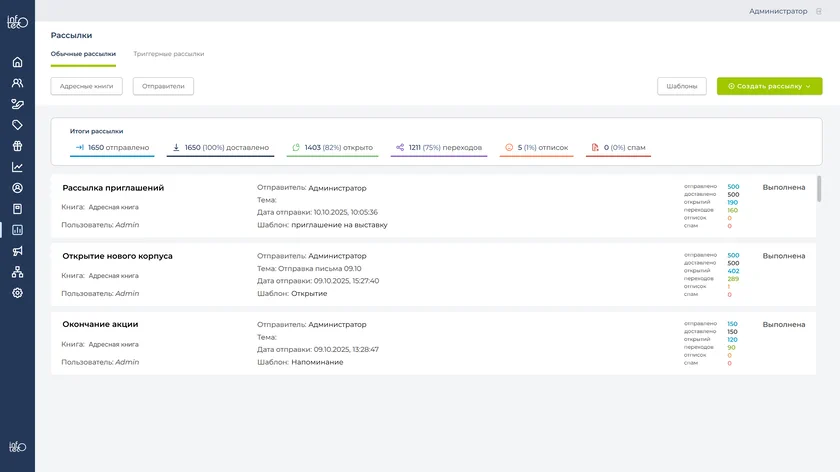
Task: Click the share icon near 1211 переходов
Action: 400,147
